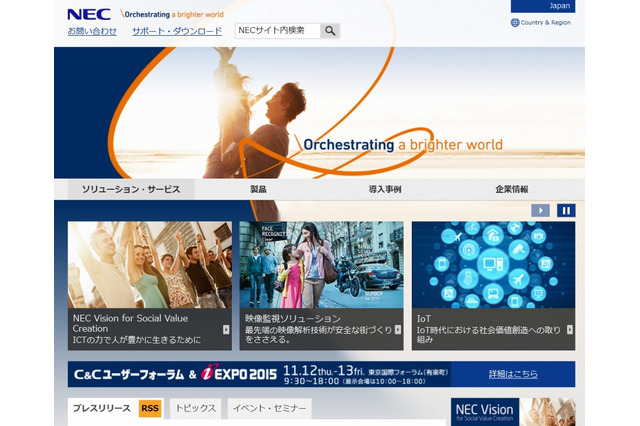Open the NEC Vision for Social Value Creation thumbnail
The image size is (640, 426).
(x=150, y=265)
